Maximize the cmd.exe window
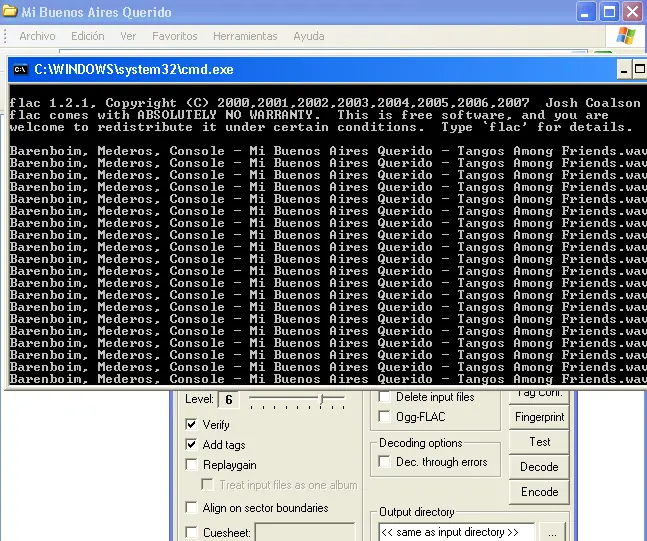 [639, 70]
